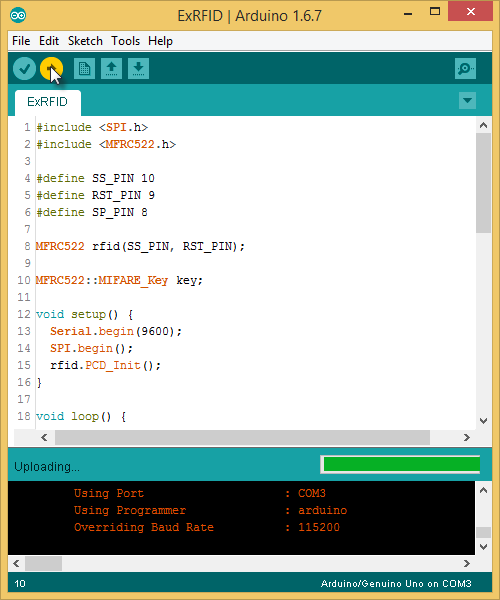
Task: Create a new sketch with New icon
Action: pos(84,69)
